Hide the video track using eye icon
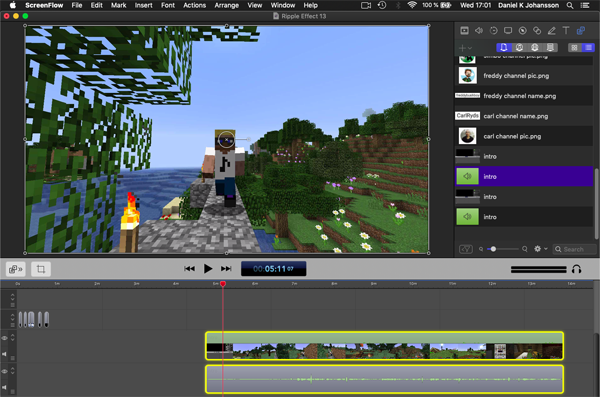The width and height of the screenshot is (600, 397). [x=5, y=338]
